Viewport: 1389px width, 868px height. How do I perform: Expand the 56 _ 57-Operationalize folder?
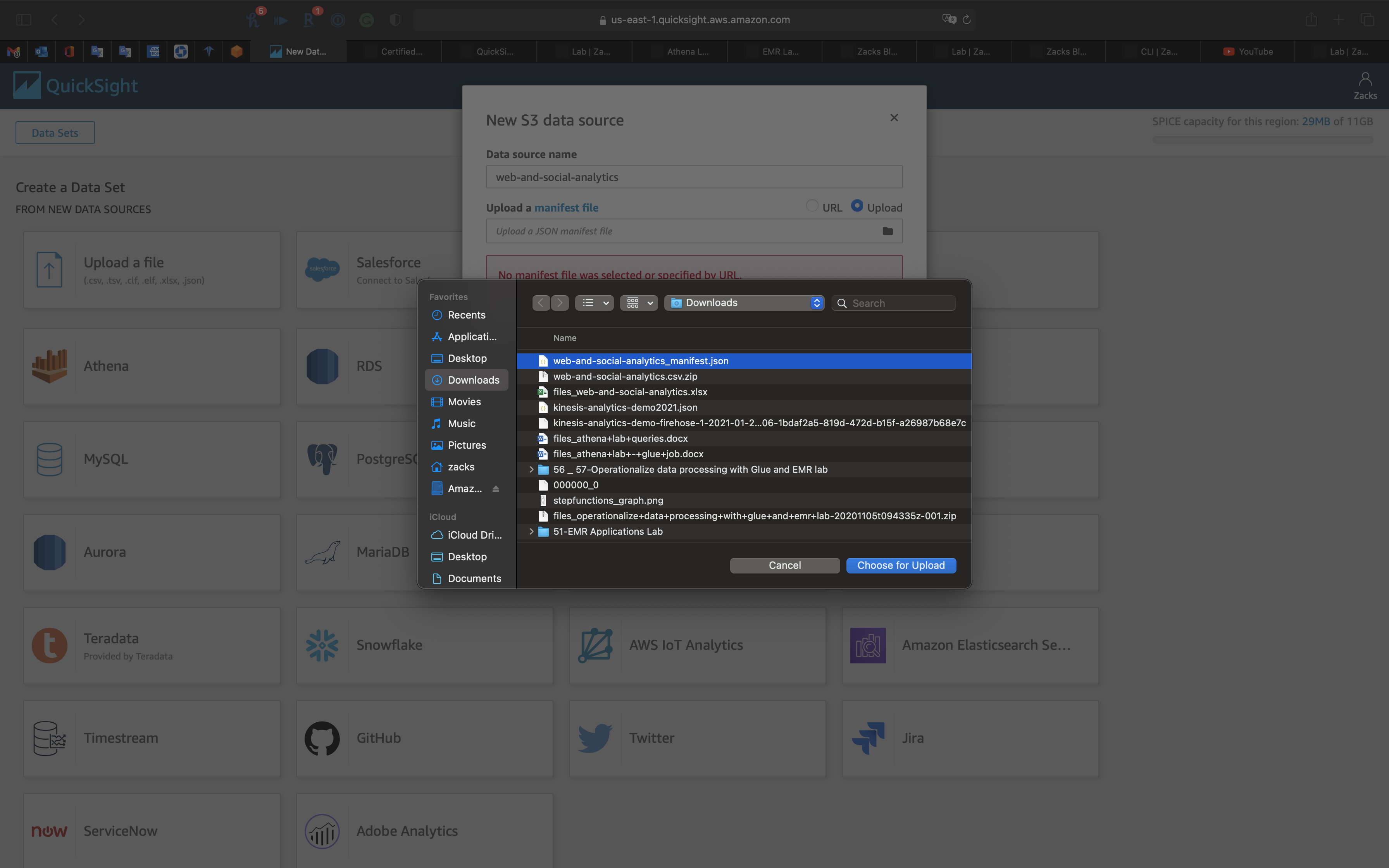tap(531, 470)
